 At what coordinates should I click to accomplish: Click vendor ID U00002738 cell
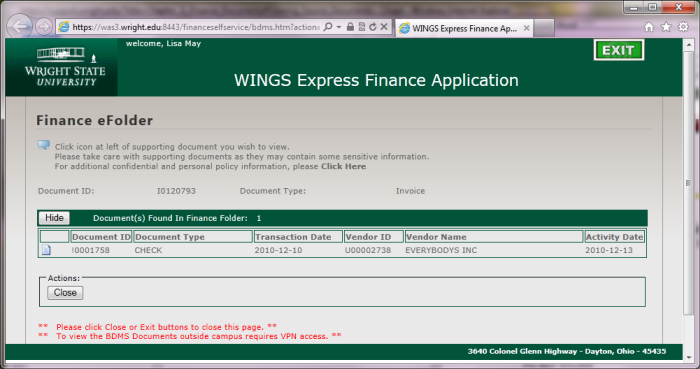368,250
